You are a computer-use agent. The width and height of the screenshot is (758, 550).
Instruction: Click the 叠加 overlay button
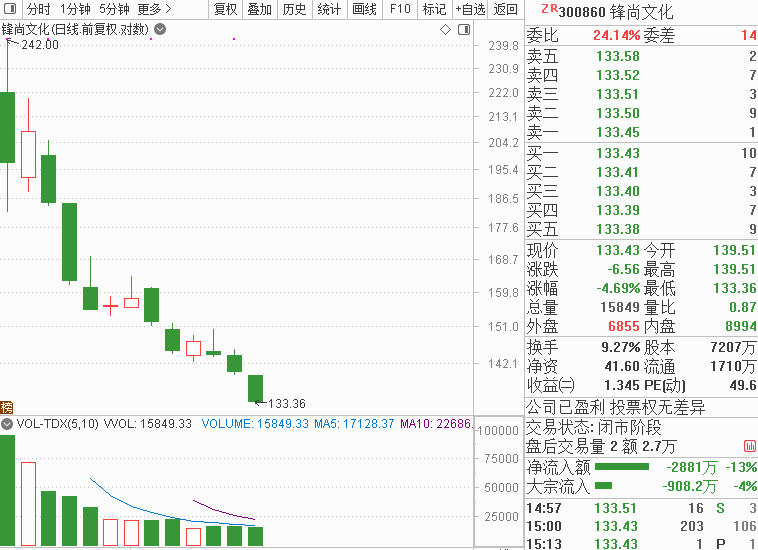260,9
